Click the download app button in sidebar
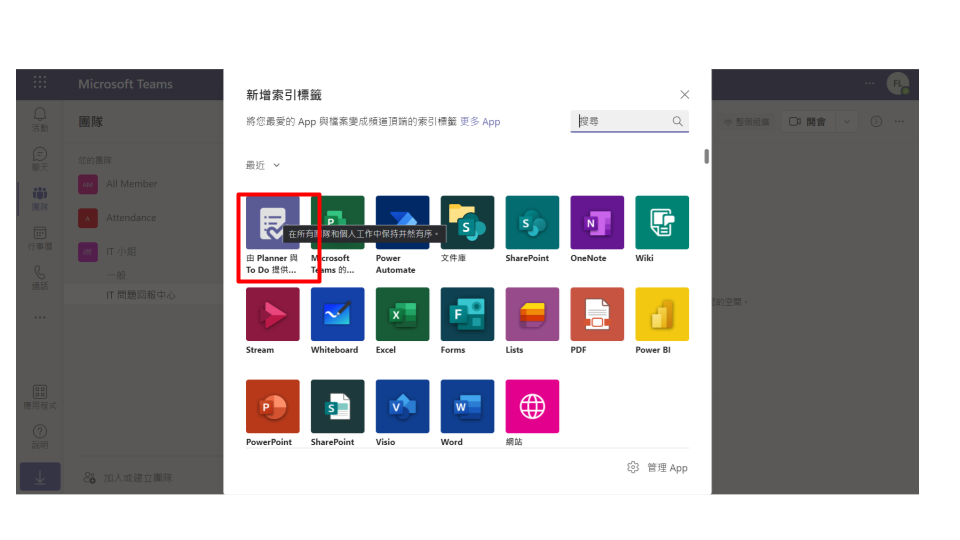Viewport: 960px width, 540px height. pos(40,476)
